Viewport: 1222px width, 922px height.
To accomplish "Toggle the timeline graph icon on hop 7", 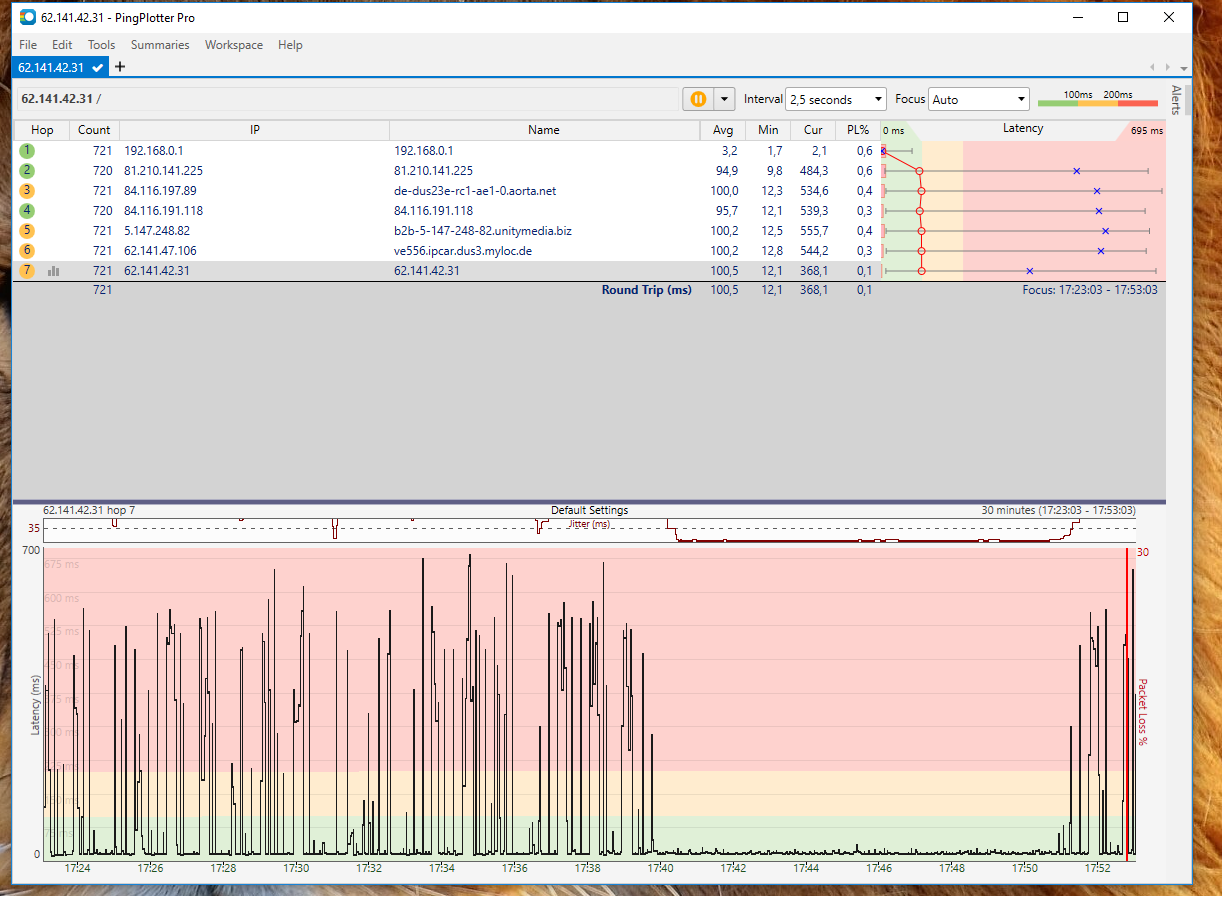I will pos(53,271).
